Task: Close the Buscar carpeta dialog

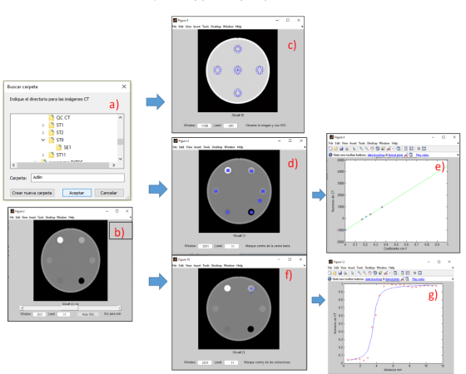Action: pyautogui.click(x=124, y=87)
